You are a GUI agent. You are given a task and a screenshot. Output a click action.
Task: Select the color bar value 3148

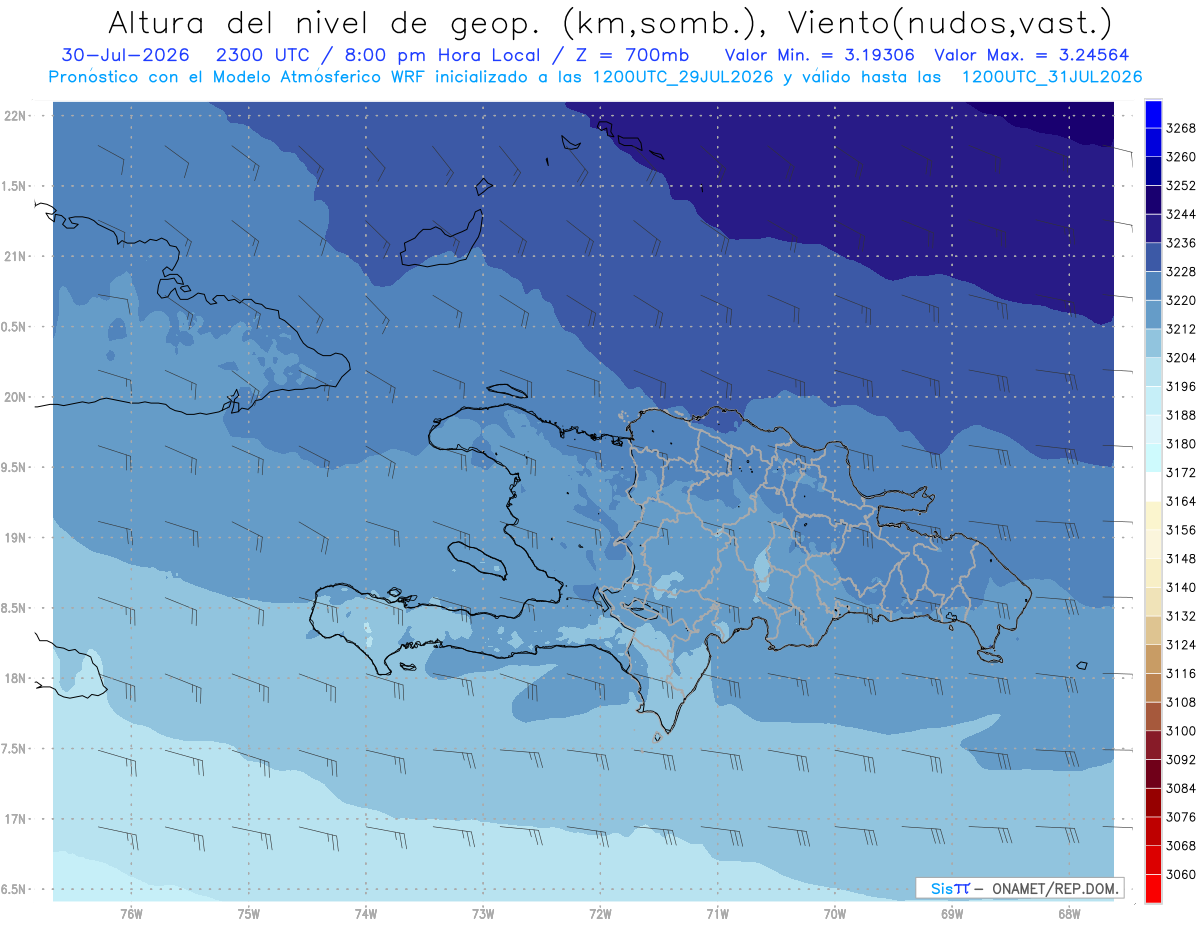(x=1181, y=558)
